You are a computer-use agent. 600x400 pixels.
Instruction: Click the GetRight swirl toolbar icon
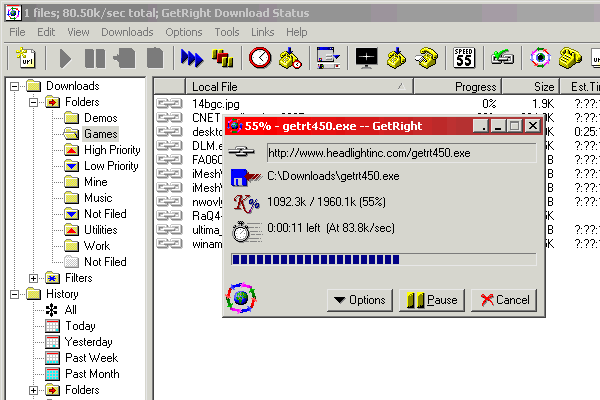540,58
